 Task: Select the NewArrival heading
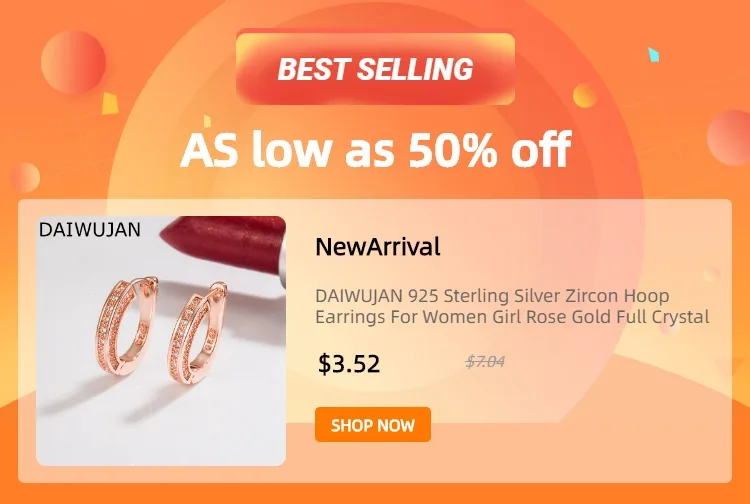377,247
